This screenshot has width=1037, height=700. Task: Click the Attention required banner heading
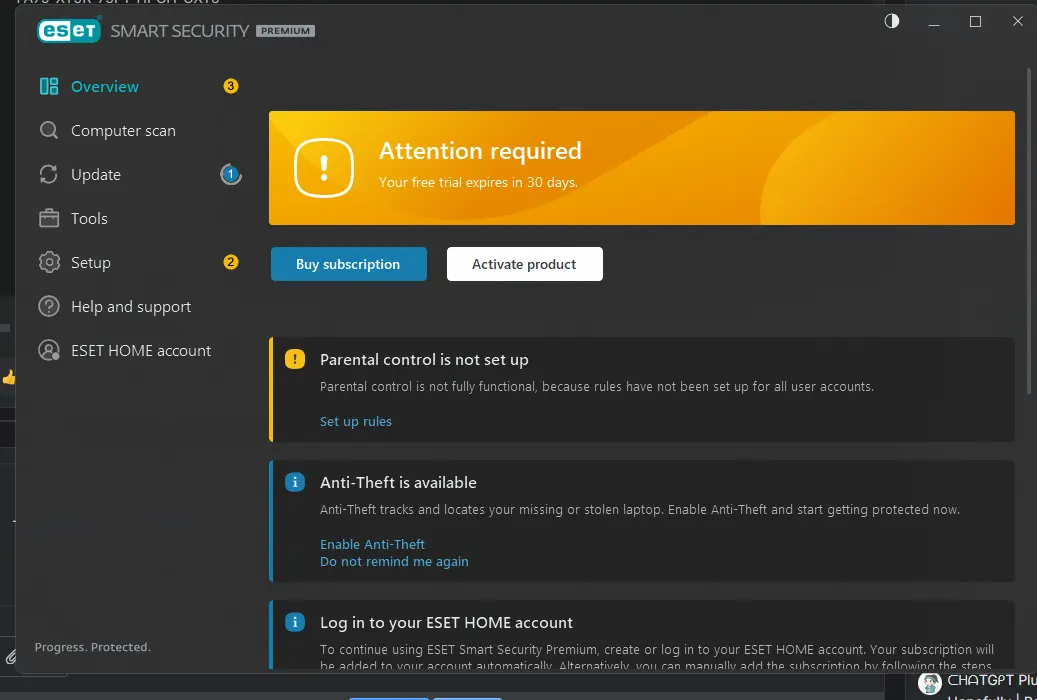click(480, 151)
